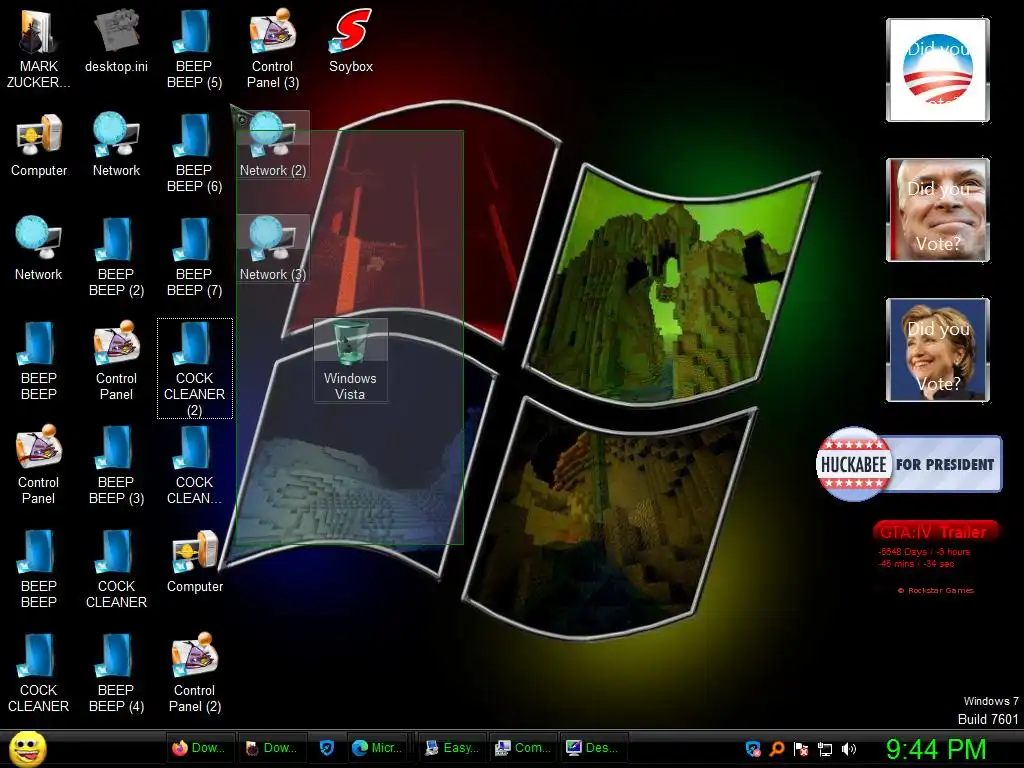Select the BEEP BEEP (6) shortcut
Image resolution: width=1024 pixels, height=768 pixels.
click(194, 153)
